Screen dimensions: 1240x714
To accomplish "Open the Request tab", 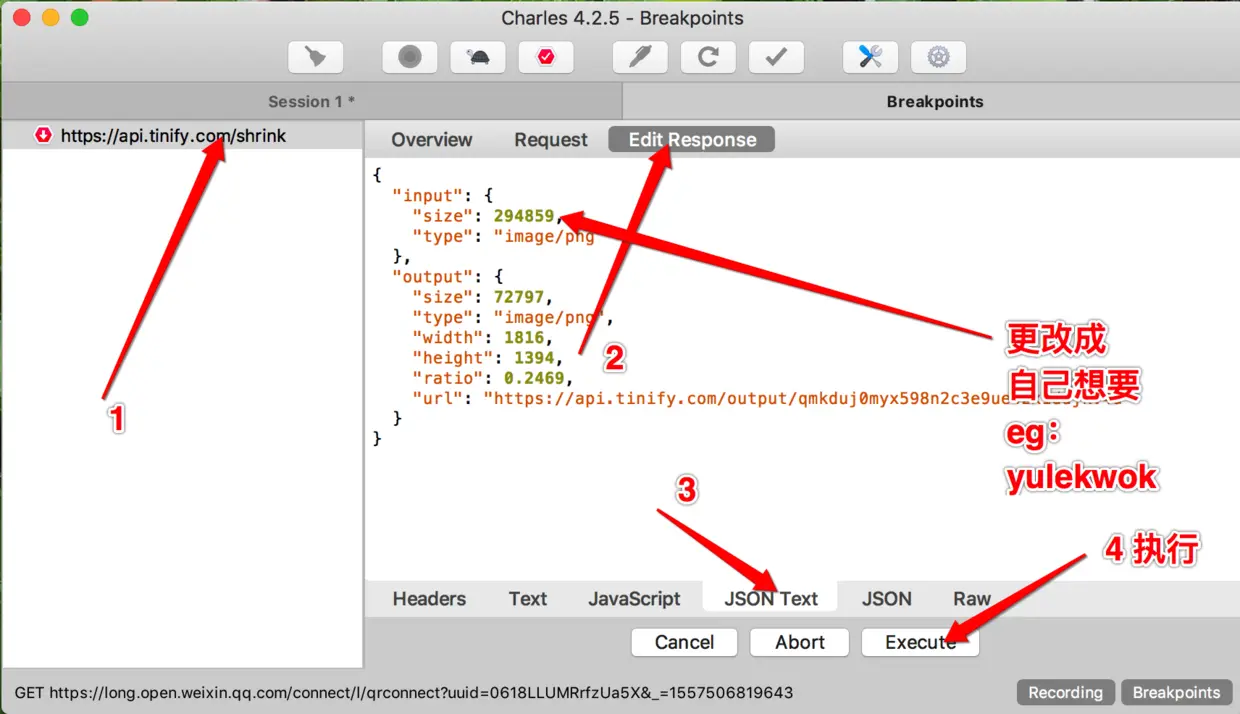I will pos(551,140).
